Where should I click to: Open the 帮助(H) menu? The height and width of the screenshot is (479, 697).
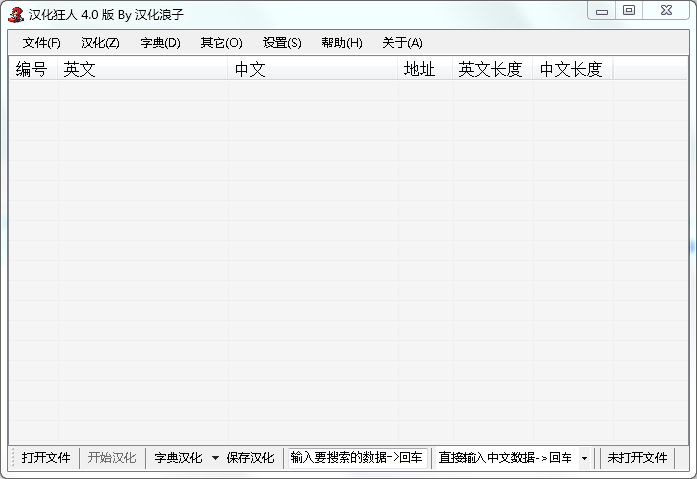pyautogui.click(x=342, y=43)
